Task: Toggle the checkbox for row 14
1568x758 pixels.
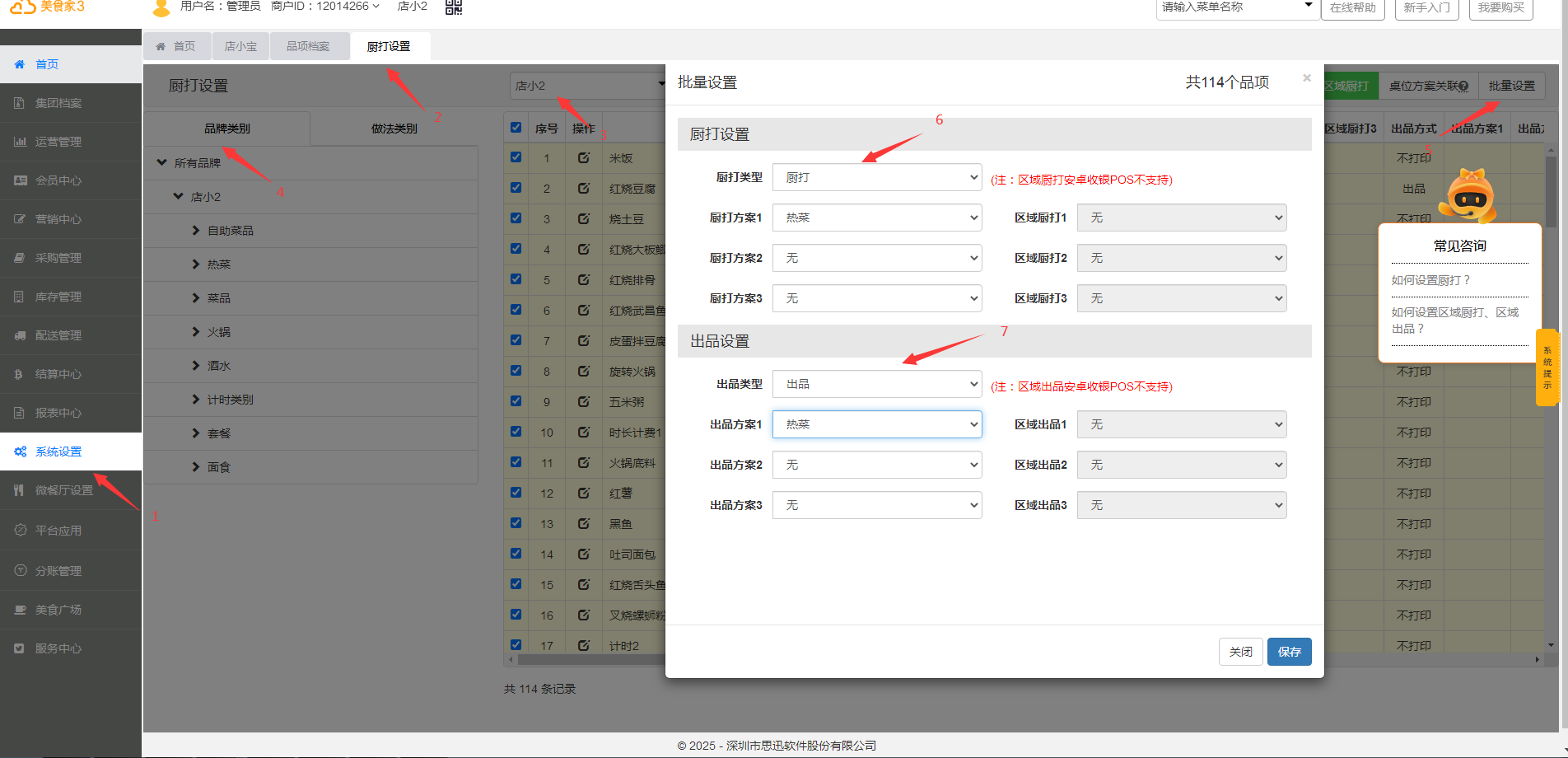Action: pyautogui.click(x=516, y=554)
